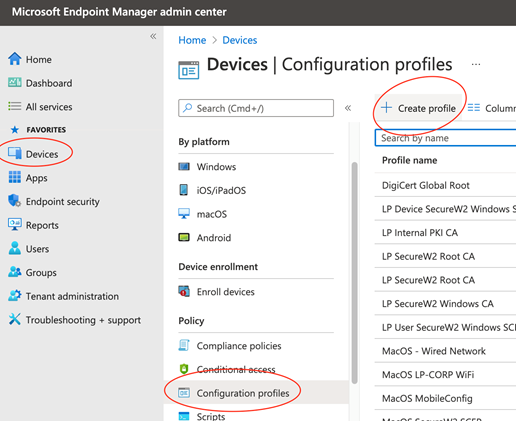
Task: Click the Home house icon in sidebar
Action: pyautogui.click(x=15, y=59)
